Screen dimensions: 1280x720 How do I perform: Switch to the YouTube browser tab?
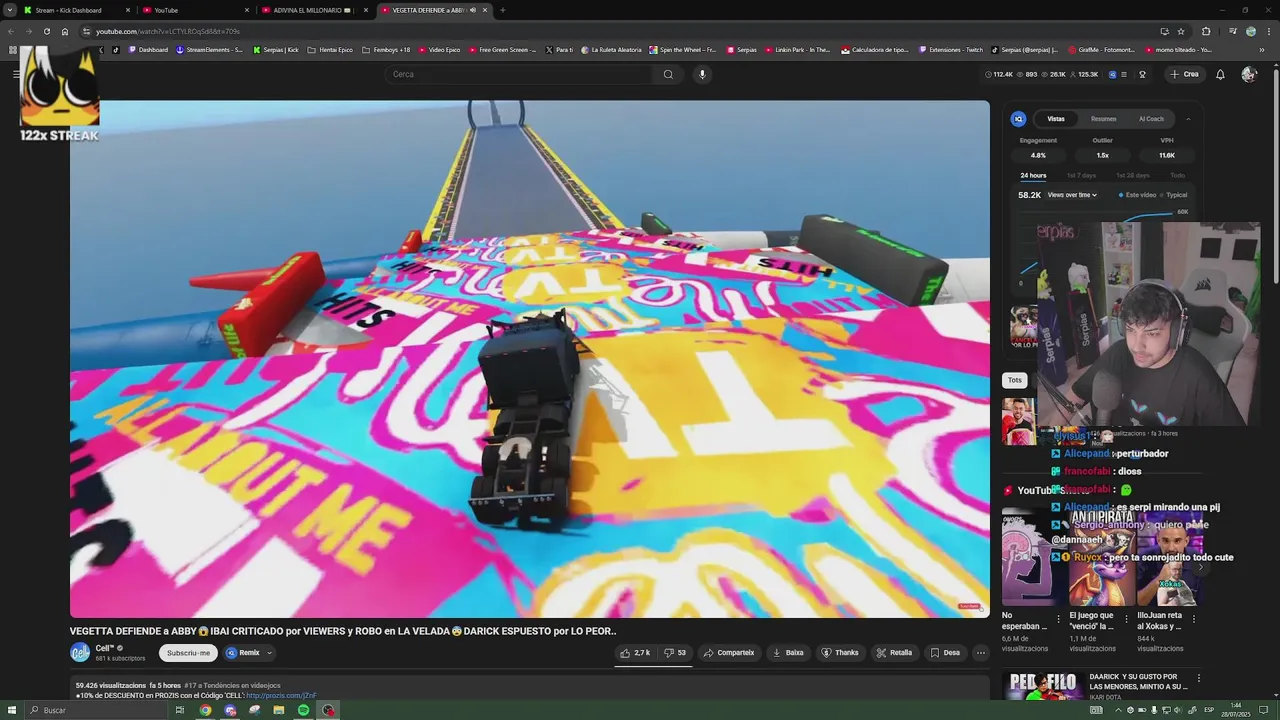pyautogui.click(x=195, y=10)
